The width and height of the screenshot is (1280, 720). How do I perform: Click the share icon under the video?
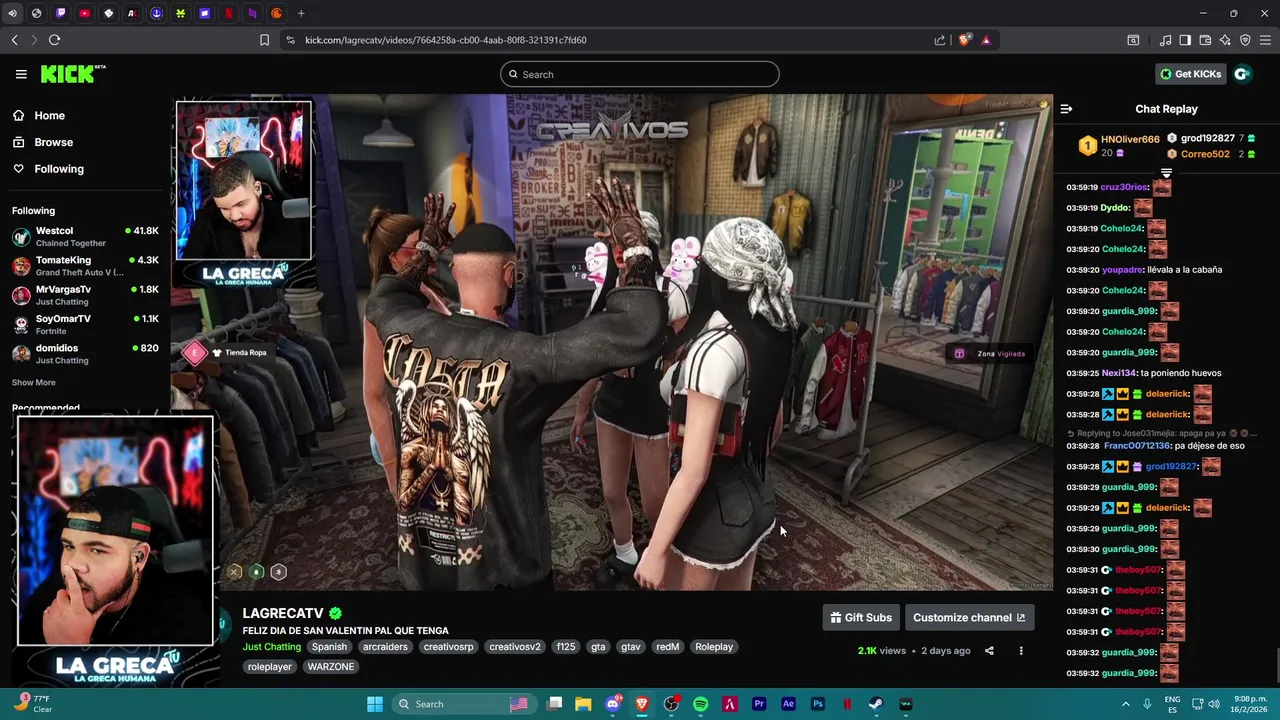point(989,651)
